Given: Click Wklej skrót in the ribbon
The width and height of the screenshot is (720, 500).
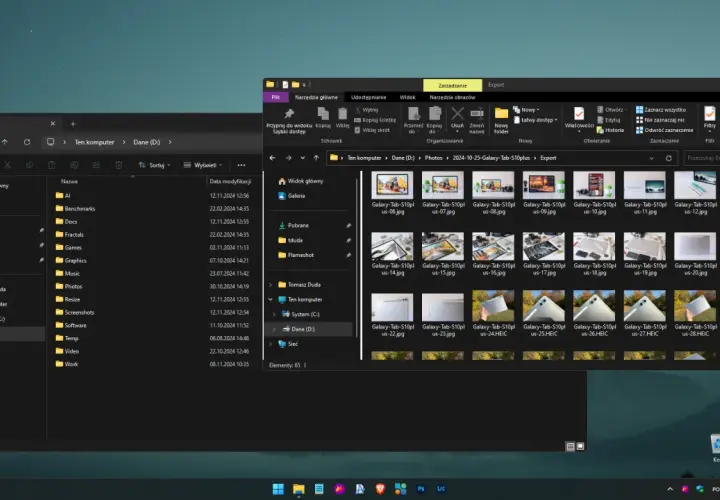Looking at the screenshot, I should point(372,130).
